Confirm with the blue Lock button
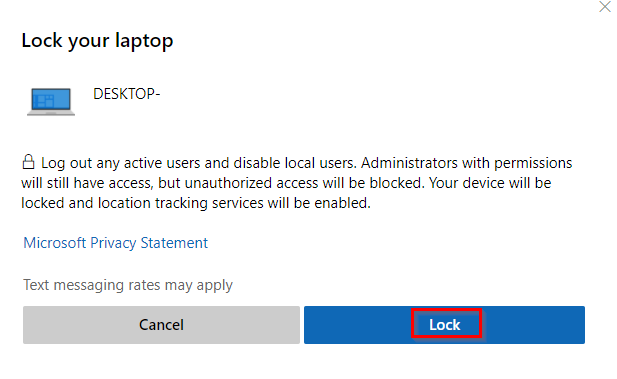Image resolution: width=617 pixels, height=379 pixels. tap(444, 325)
